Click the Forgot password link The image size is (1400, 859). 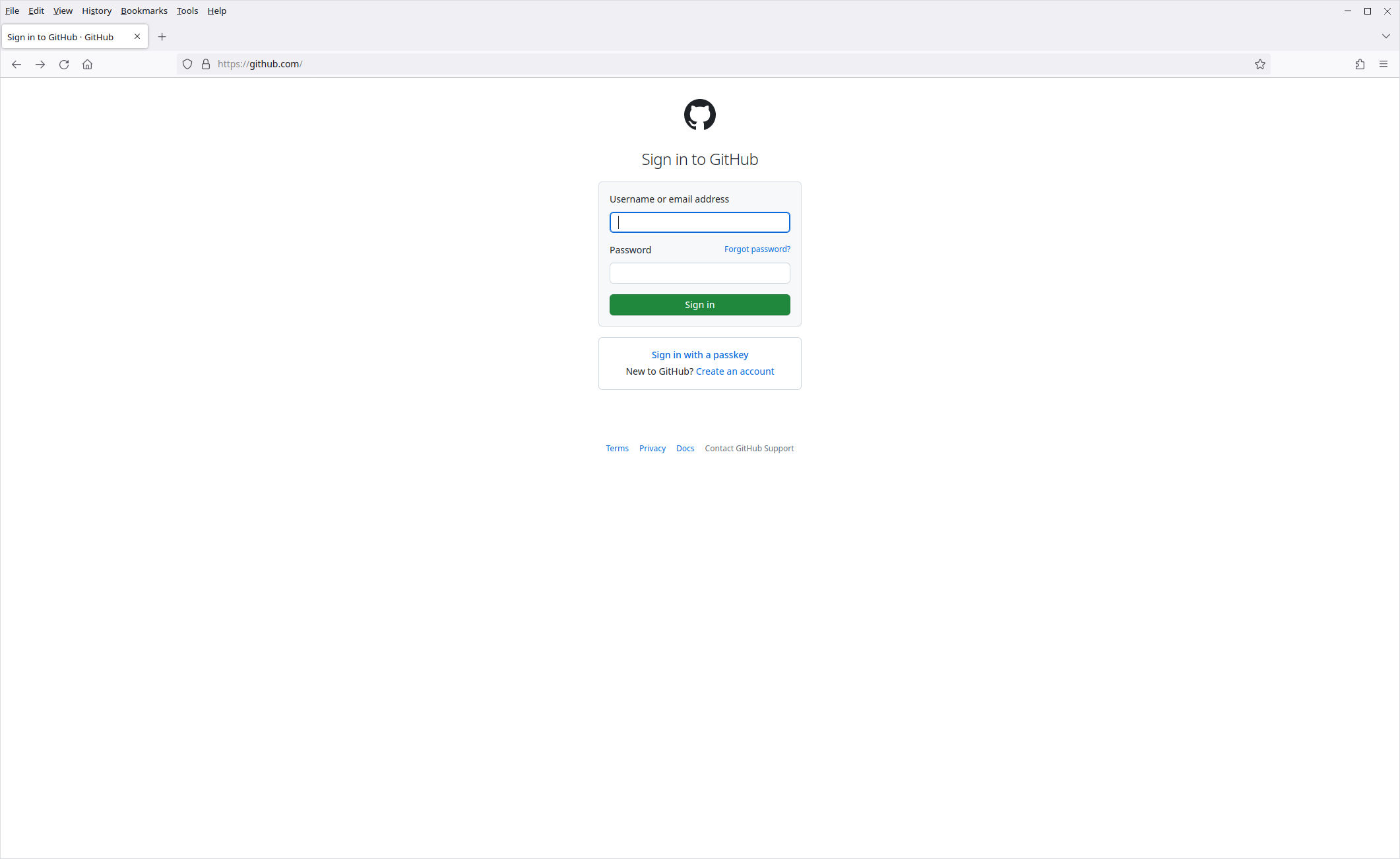[x=757, y=249]
